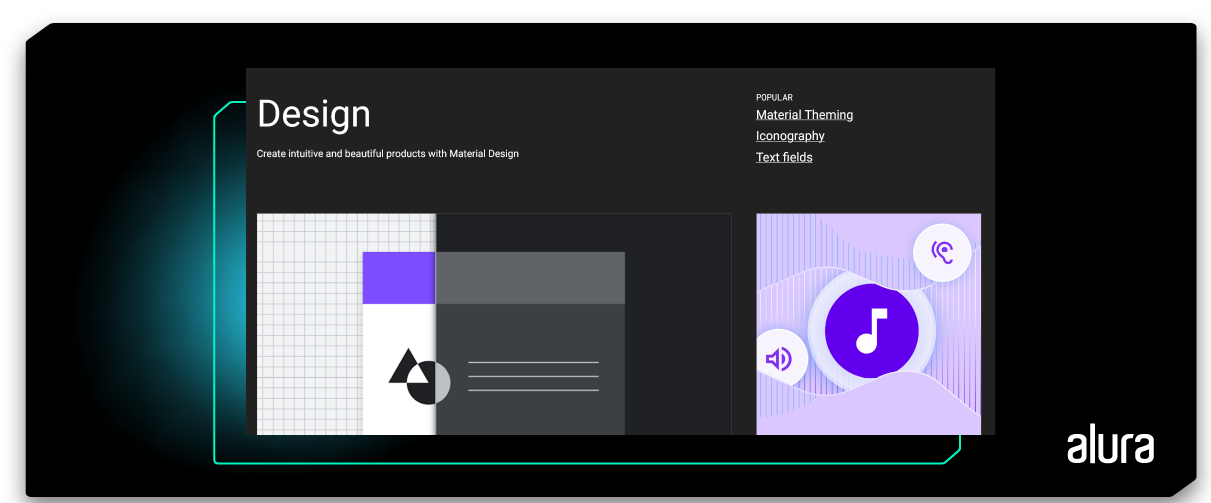The height and width of the screenshot is (503, 1211).
Task: Click the purple color block in illustration
Action: [399, 278]
